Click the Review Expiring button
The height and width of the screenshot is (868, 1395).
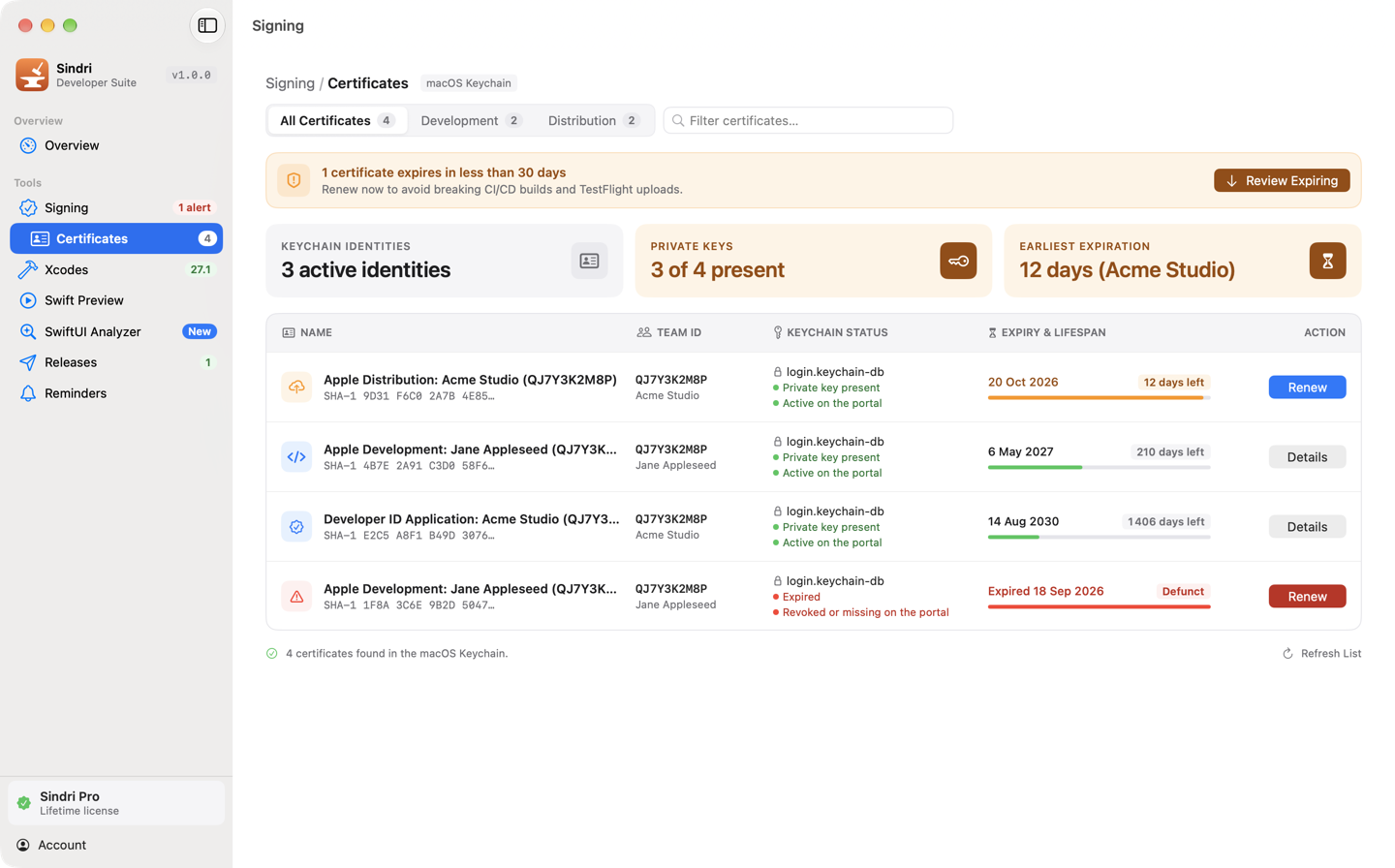1282,180
